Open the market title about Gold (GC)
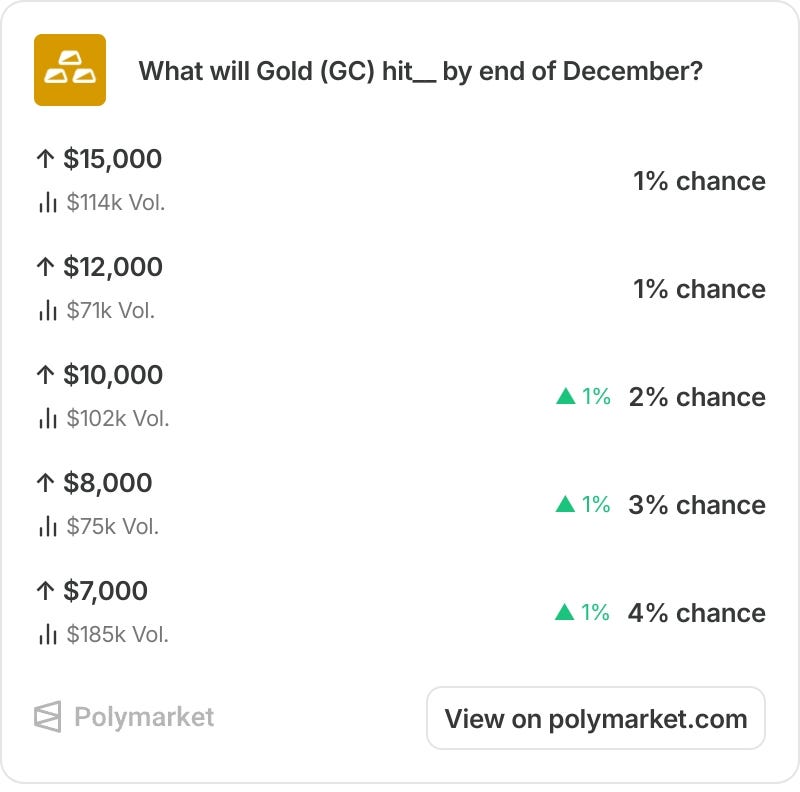800x792 pixels. click(420, 71)
